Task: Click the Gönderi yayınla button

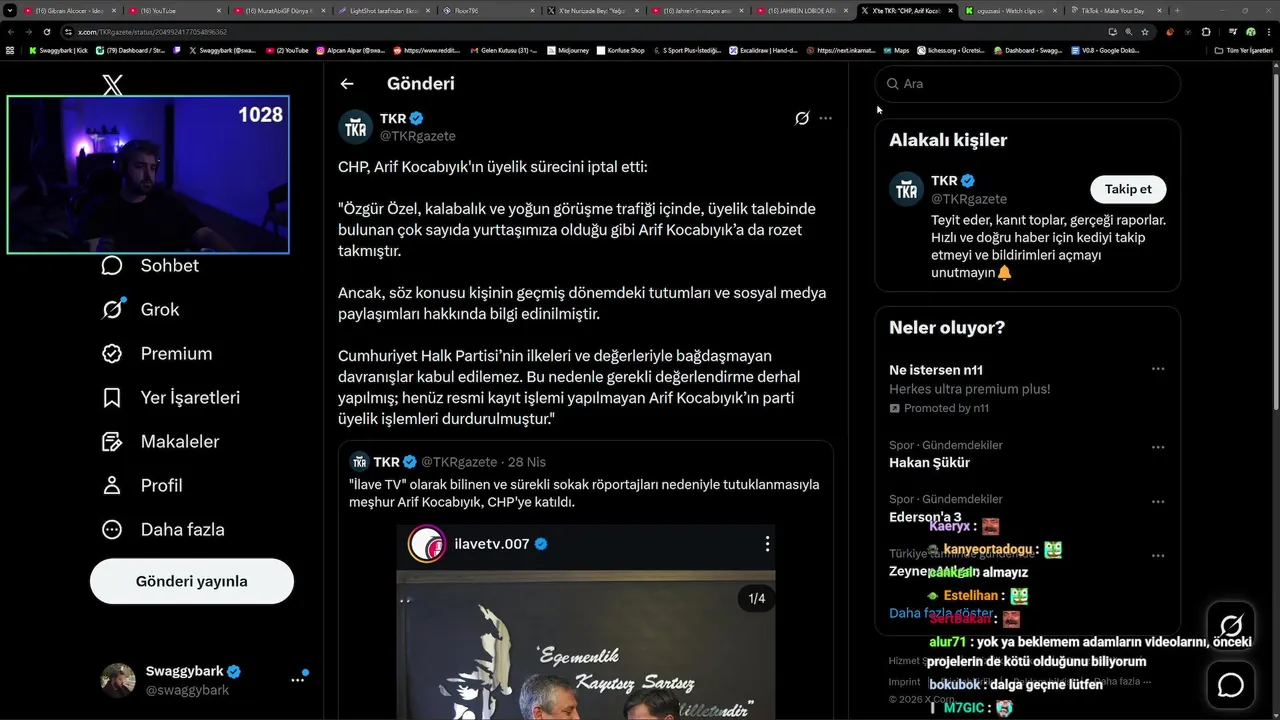Action: point(192,581)
